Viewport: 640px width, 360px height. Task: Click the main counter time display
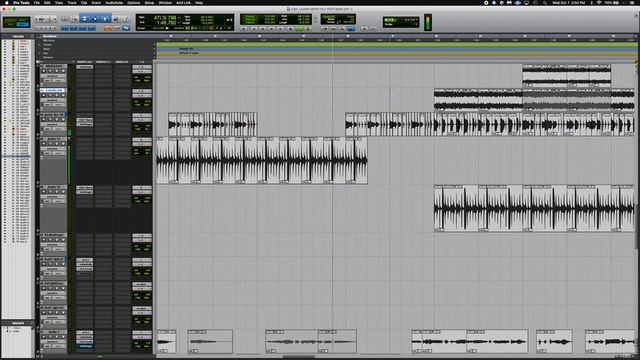(x=165, y=18)
